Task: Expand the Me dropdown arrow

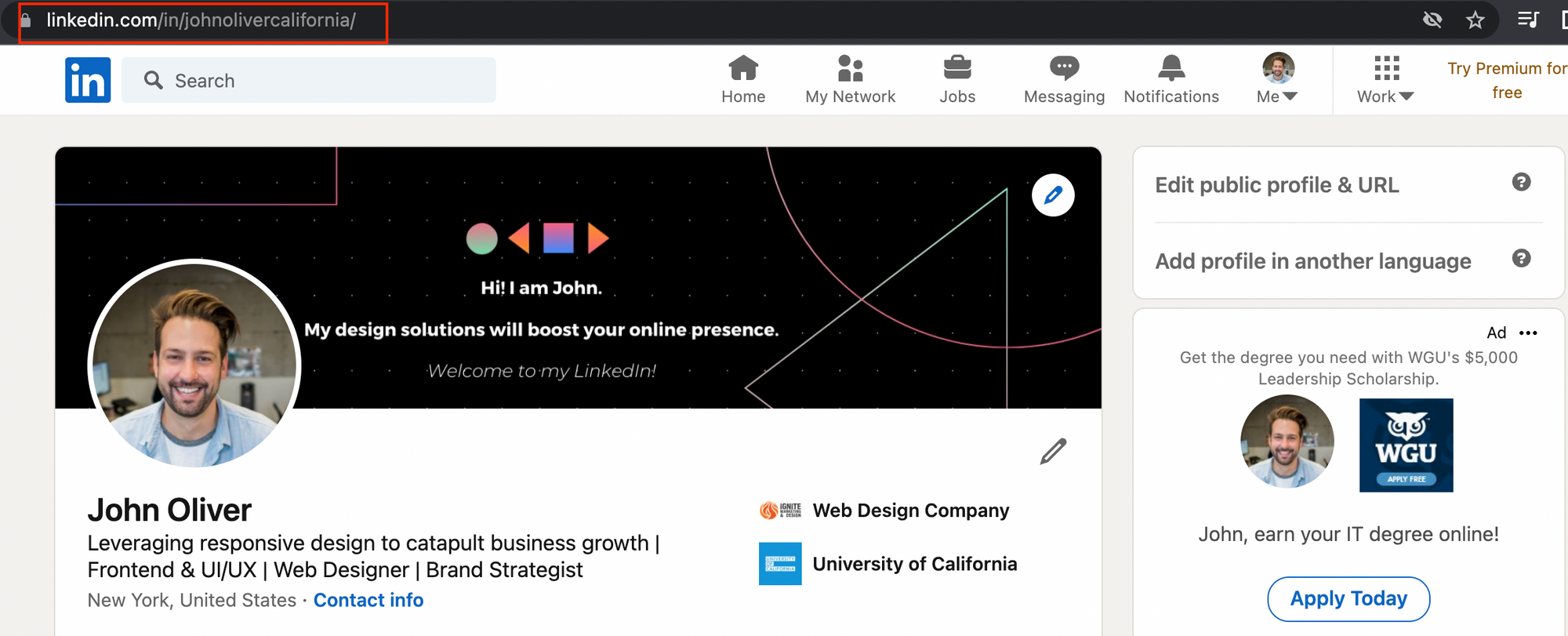Action: click(1290, 96)
